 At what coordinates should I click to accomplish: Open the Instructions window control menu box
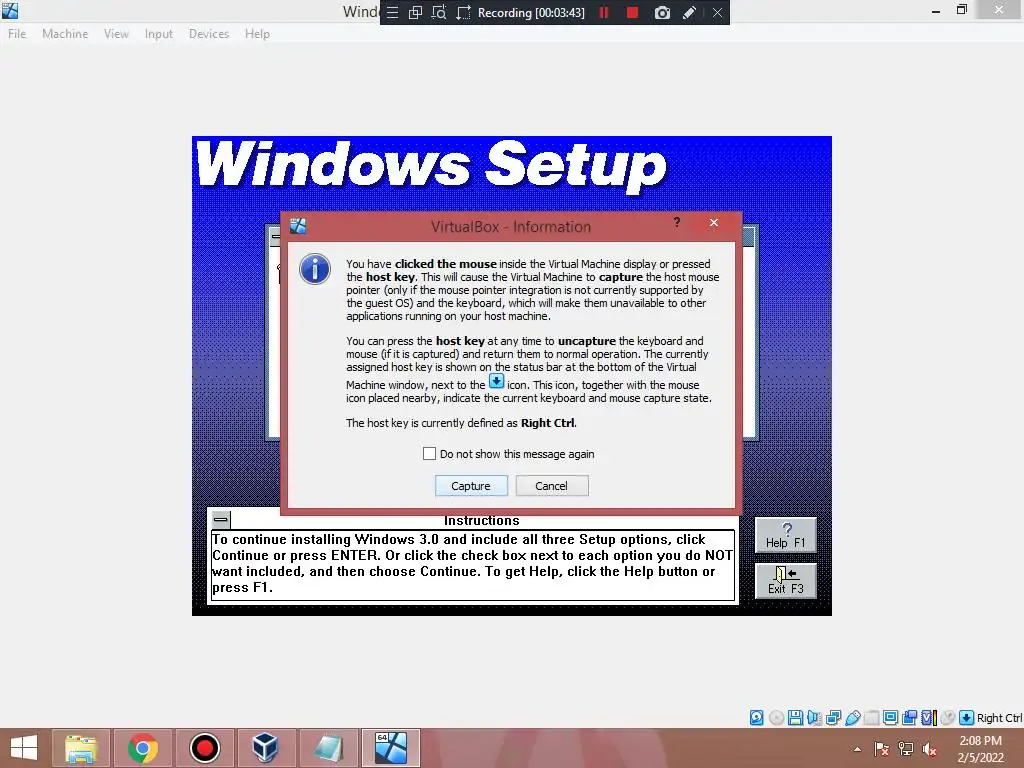(x=221, y=520)
